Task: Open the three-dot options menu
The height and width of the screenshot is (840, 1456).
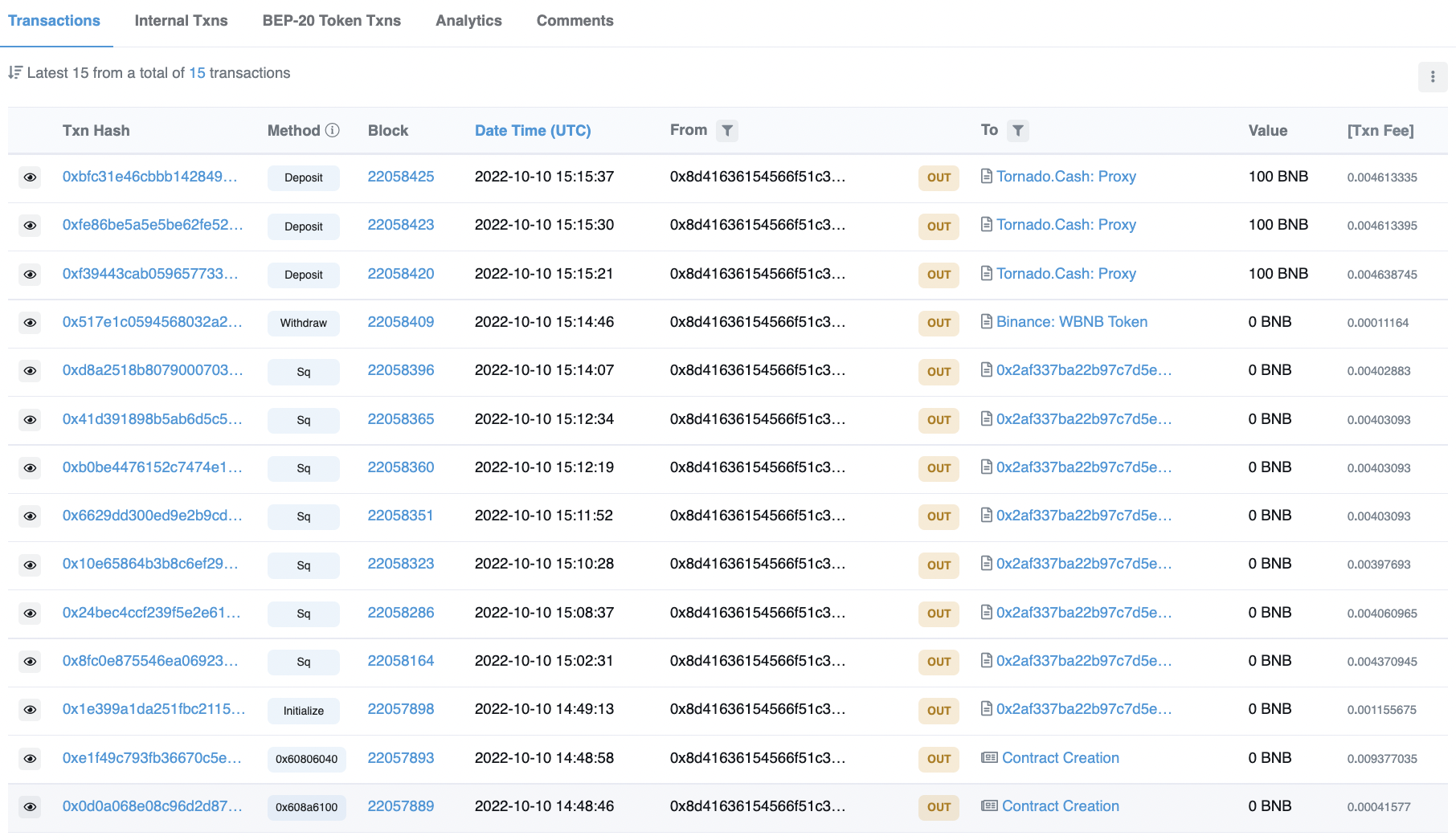Action: [1433, 77]
